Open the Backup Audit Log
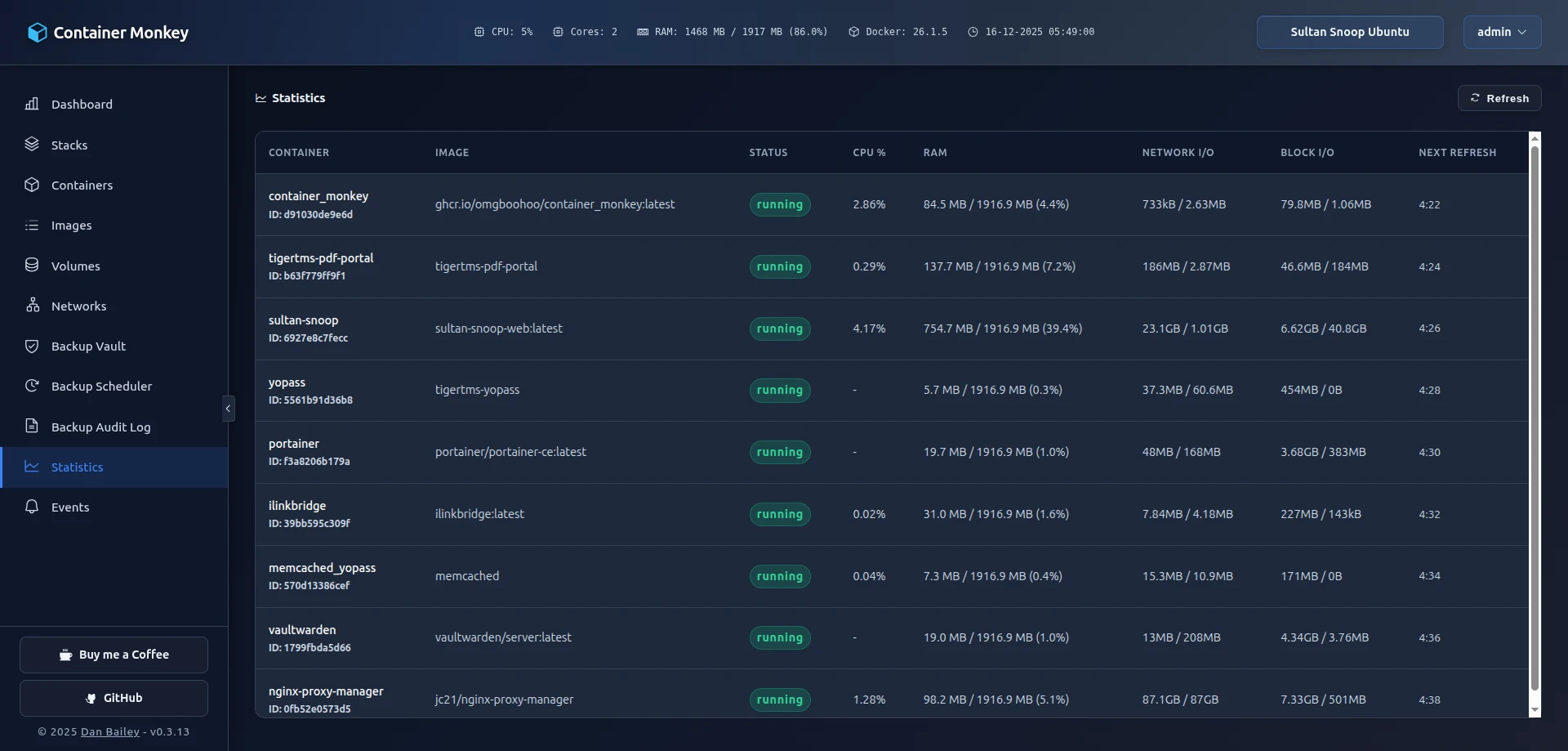 coord(101,427)
